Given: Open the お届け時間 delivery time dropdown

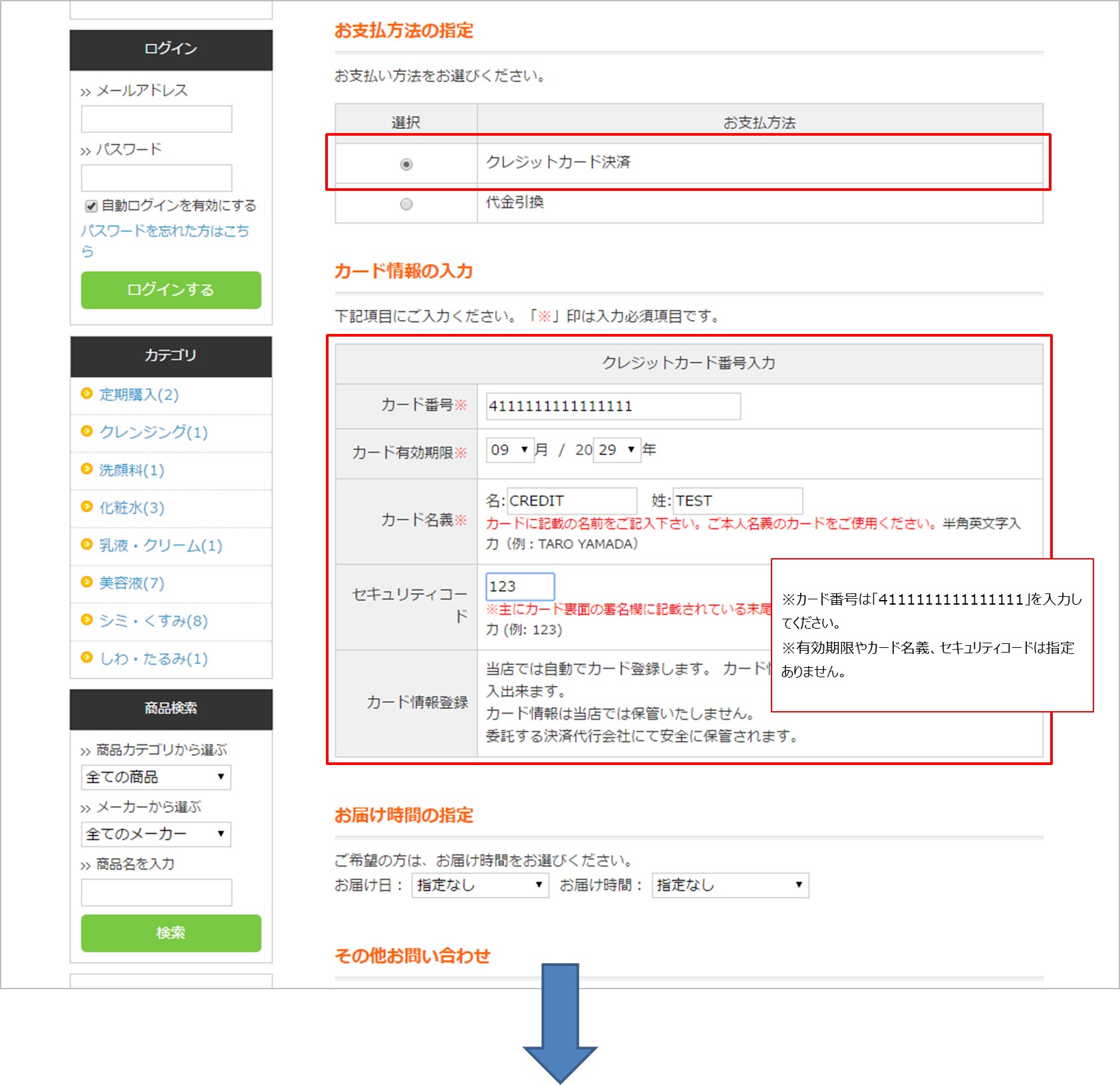Looking at the screenshot, I should tap(730, 885).
